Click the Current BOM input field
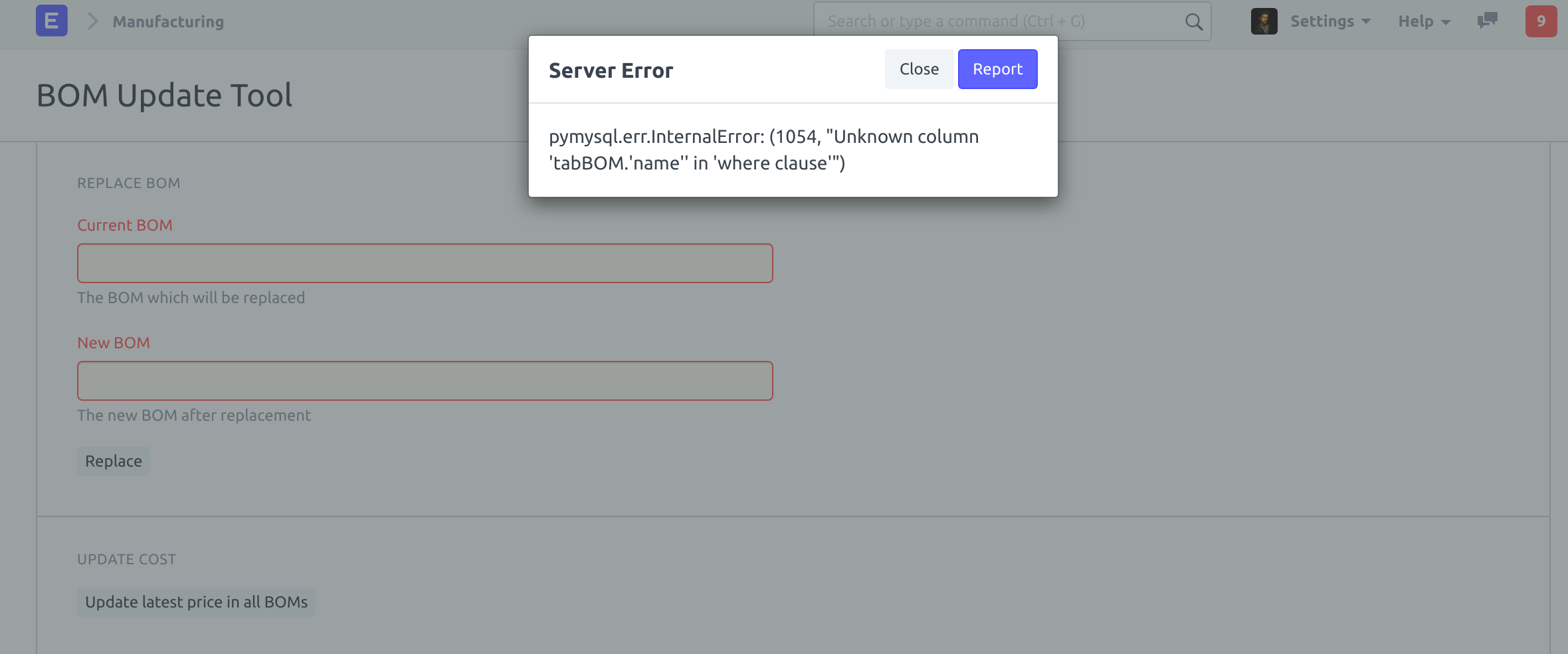 point(425,263)
